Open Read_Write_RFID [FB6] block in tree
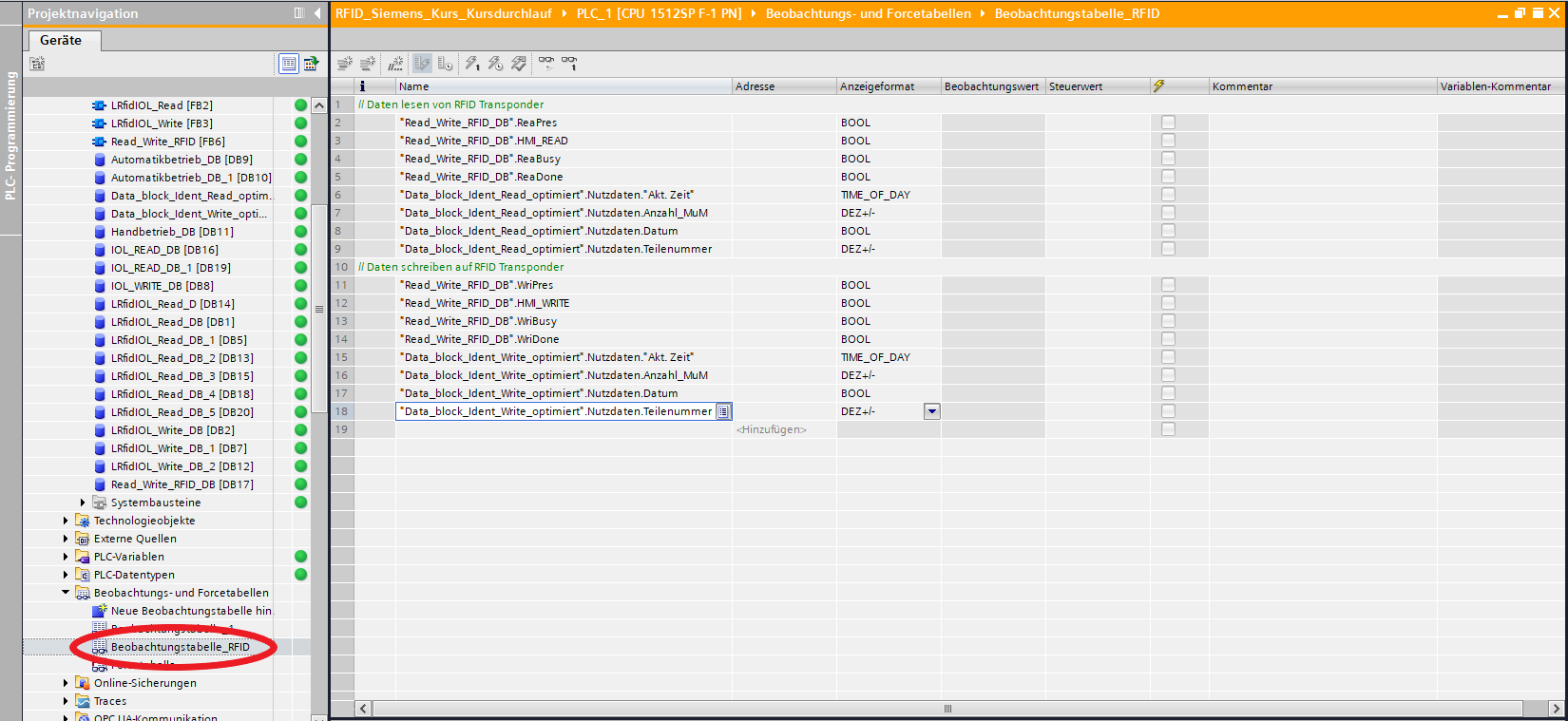 (167, 142)
